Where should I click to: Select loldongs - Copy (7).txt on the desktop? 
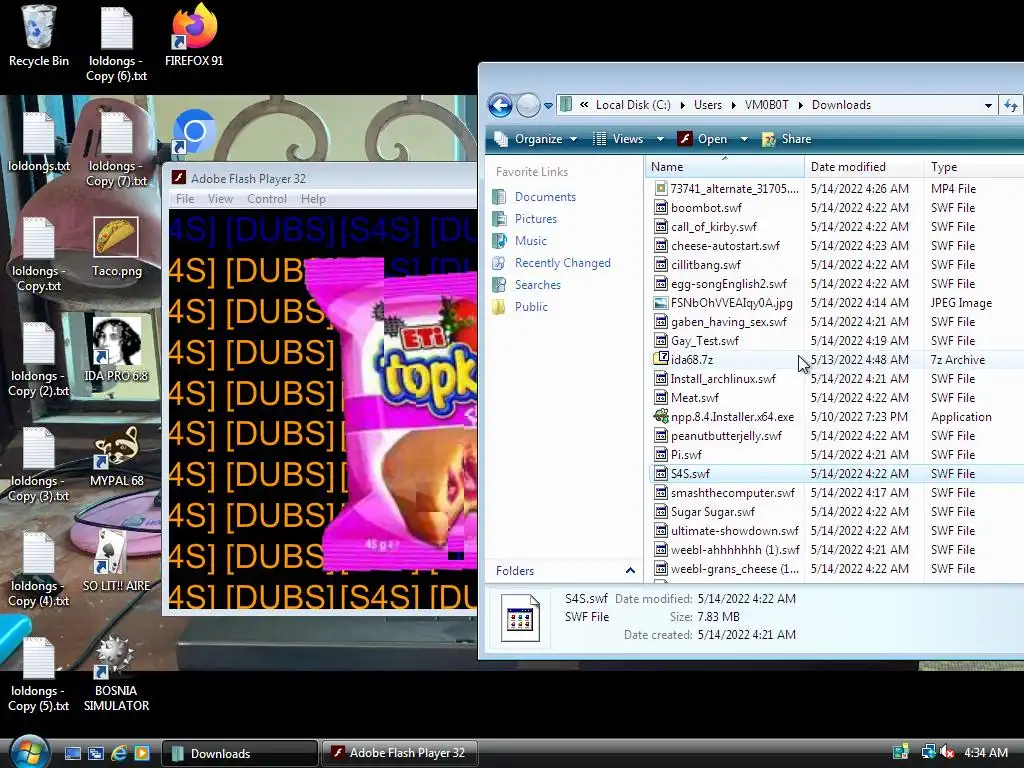116,149
